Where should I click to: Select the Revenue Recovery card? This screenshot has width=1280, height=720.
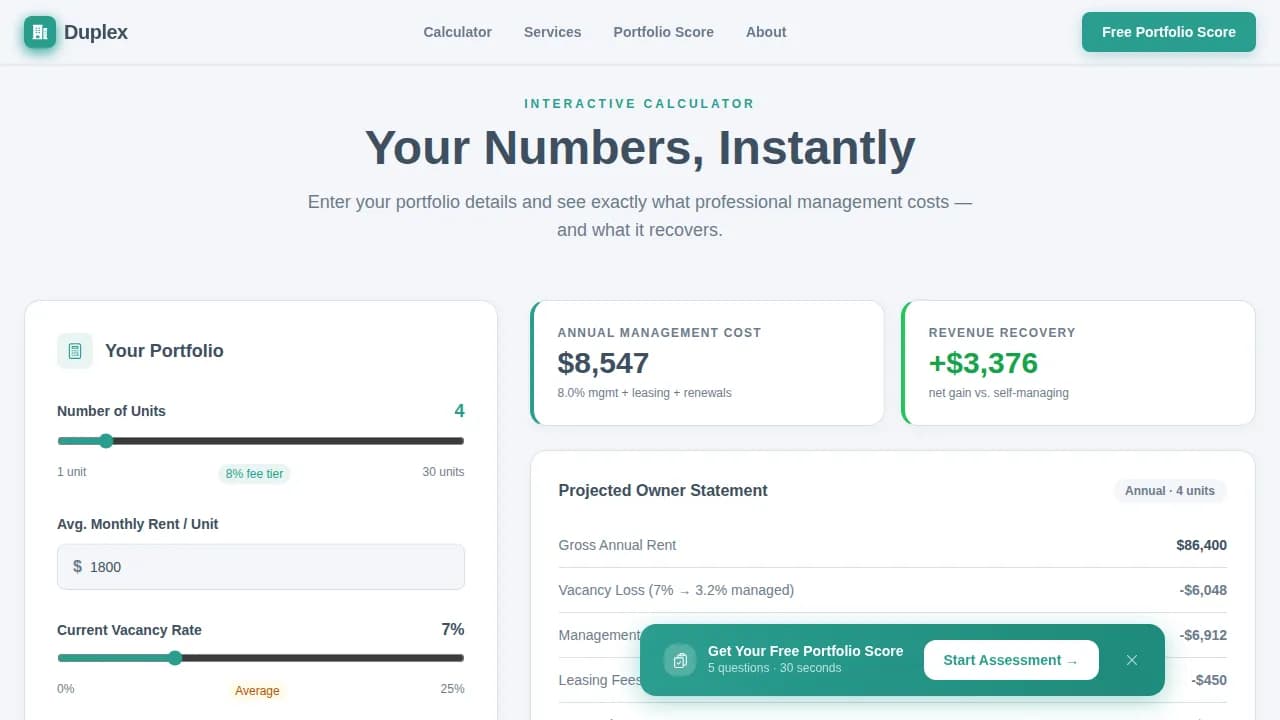coord(1078,362)
